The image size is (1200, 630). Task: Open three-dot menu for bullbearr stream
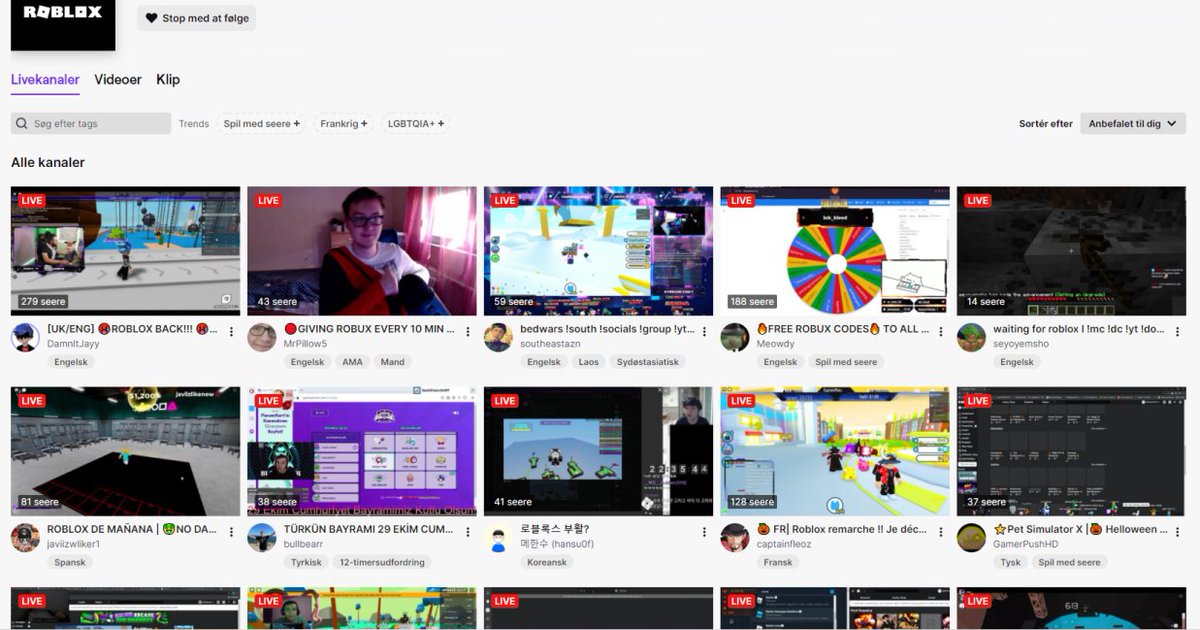pos(467,532)
